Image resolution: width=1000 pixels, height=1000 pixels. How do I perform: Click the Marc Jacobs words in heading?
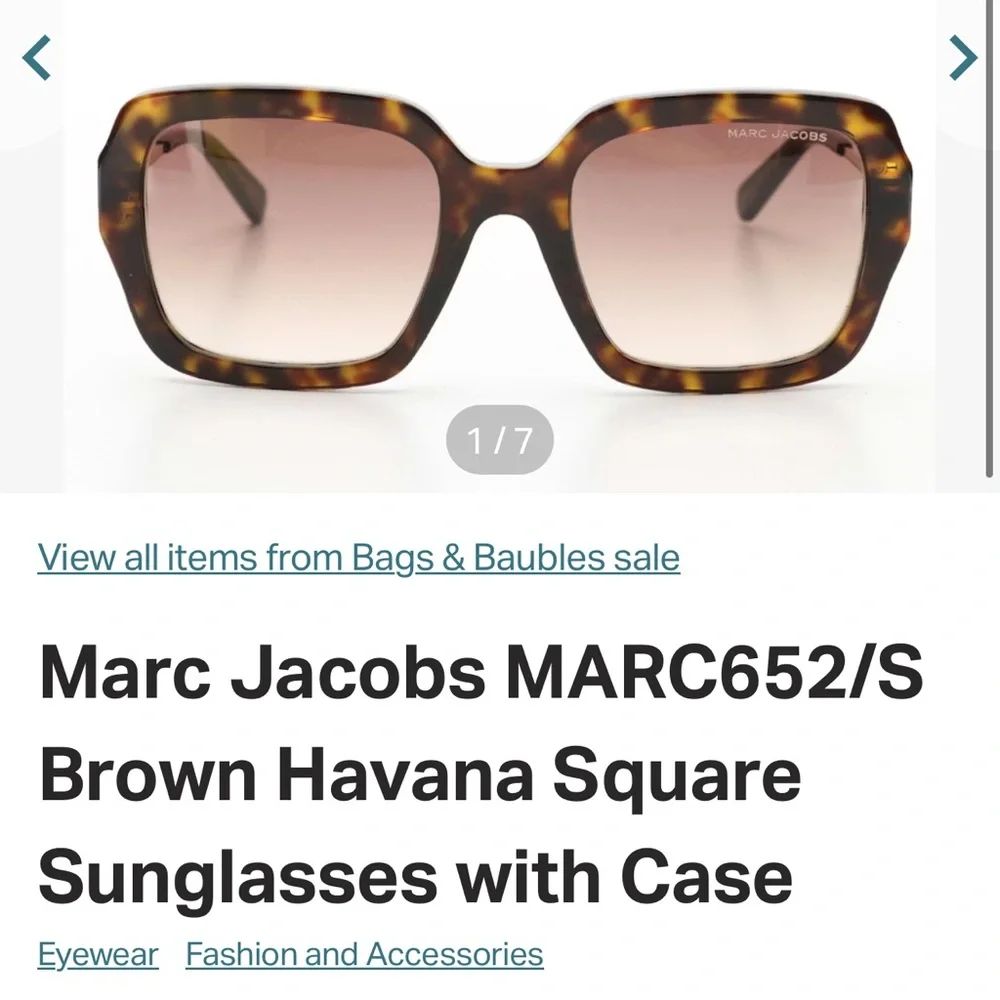click(x=263, y=673)
